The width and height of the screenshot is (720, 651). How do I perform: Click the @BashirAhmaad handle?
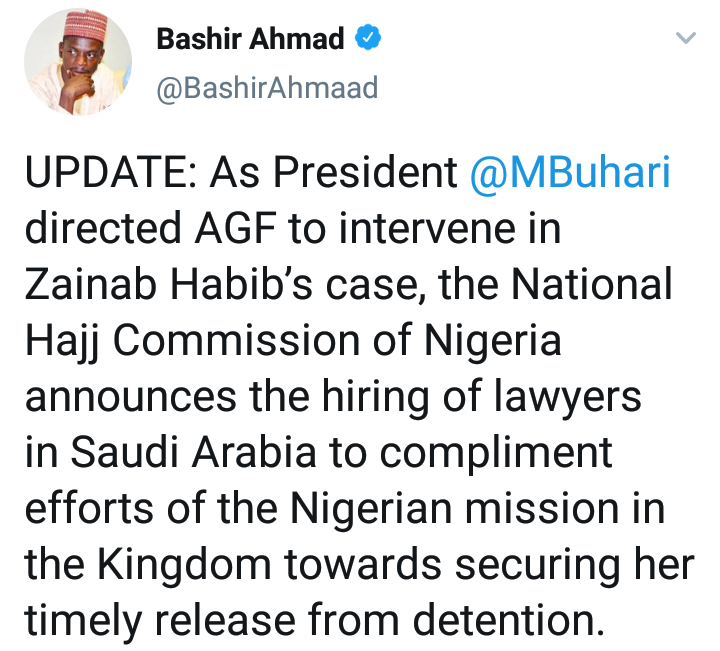pos(267,88)
